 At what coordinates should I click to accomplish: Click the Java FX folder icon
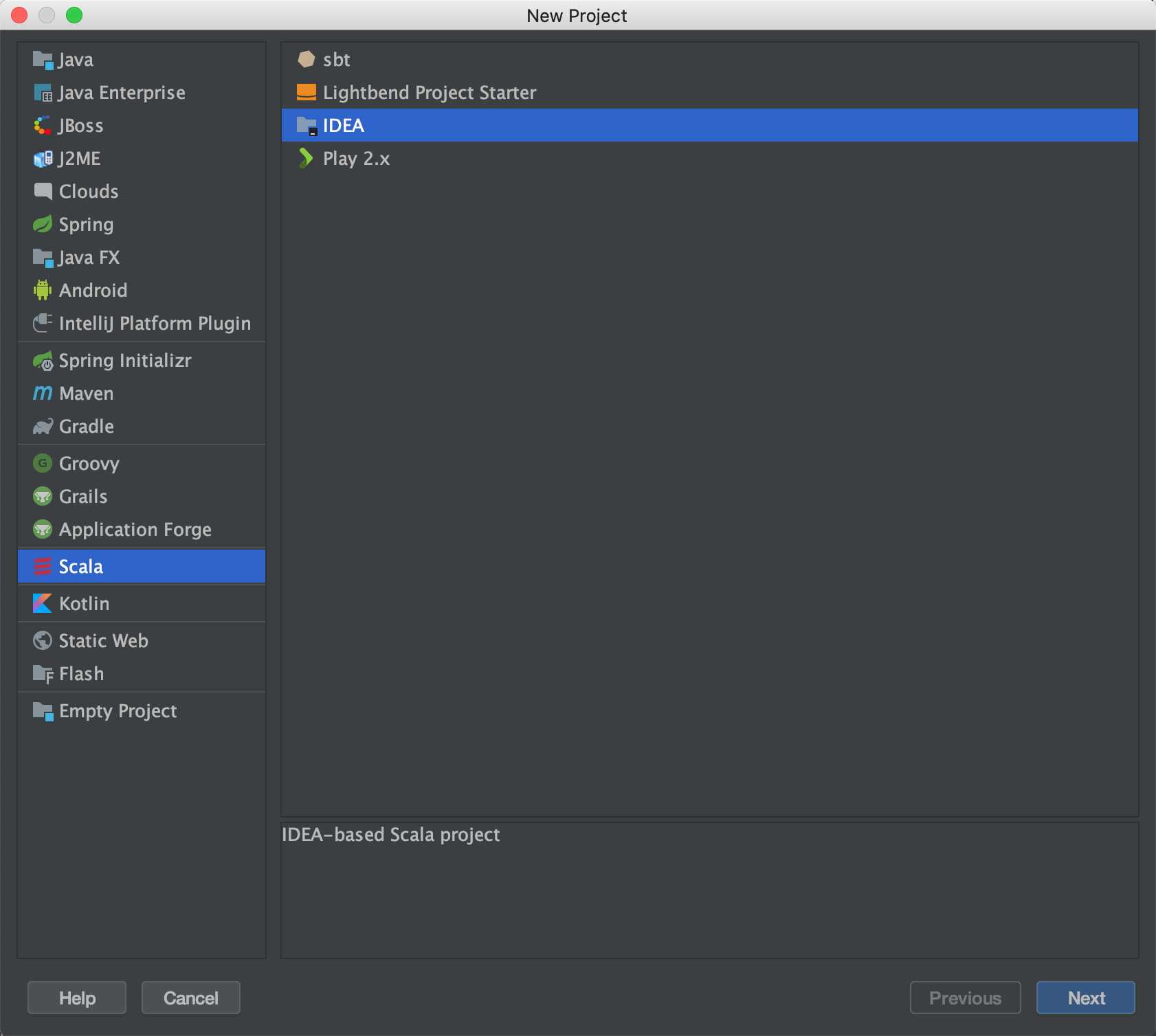(x=43, y=258)
